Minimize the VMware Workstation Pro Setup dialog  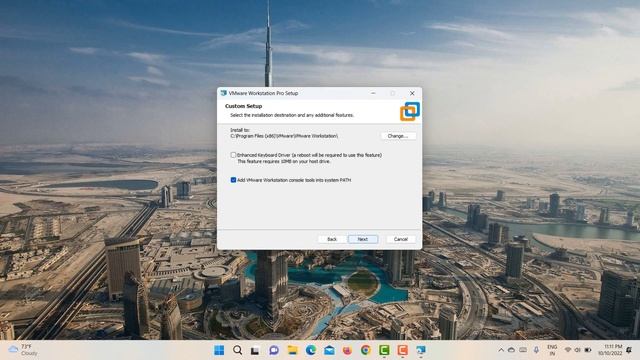(373, 93)
